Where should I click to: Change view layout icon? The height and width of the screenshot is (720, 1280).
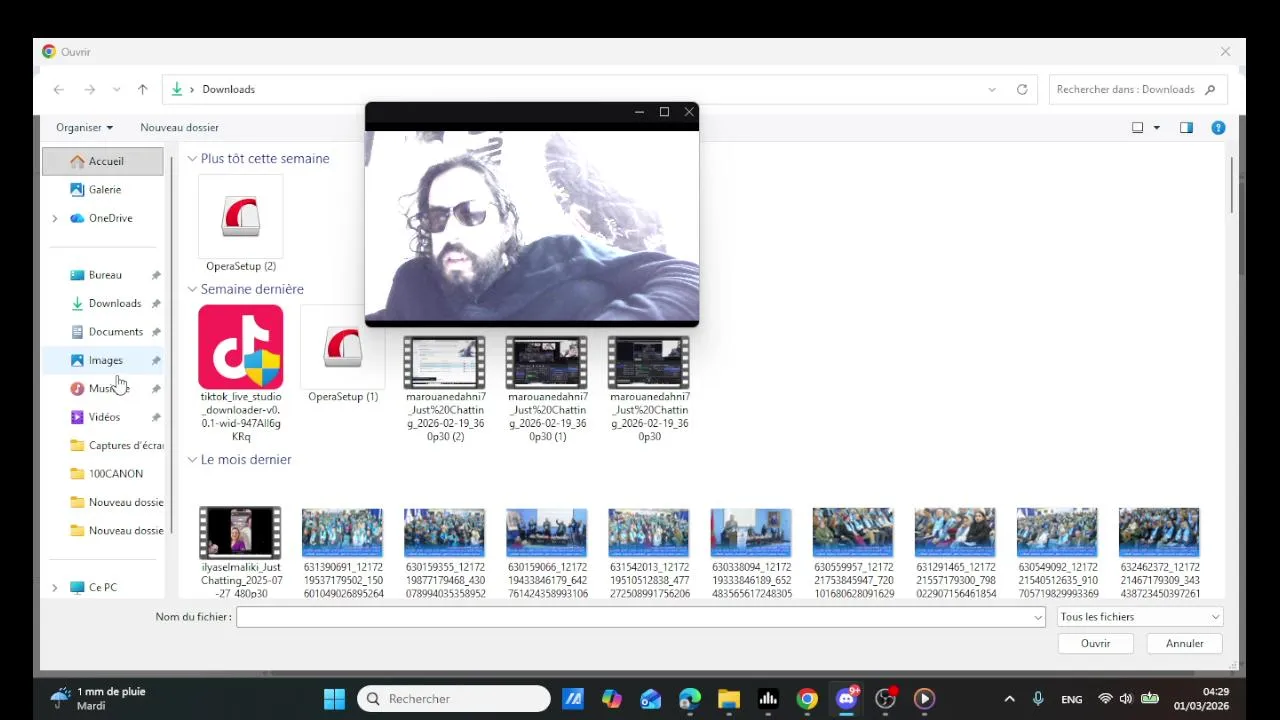(1137, 127)
